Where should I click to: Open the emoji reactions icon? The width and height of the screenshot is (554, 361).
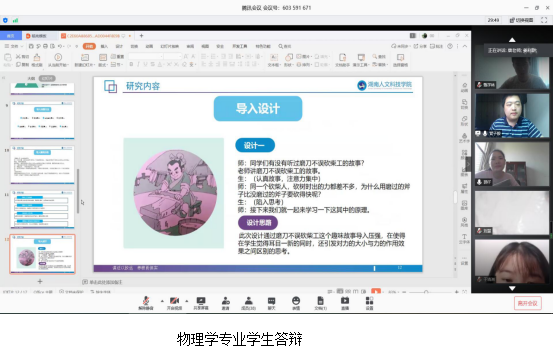[296, 303]
